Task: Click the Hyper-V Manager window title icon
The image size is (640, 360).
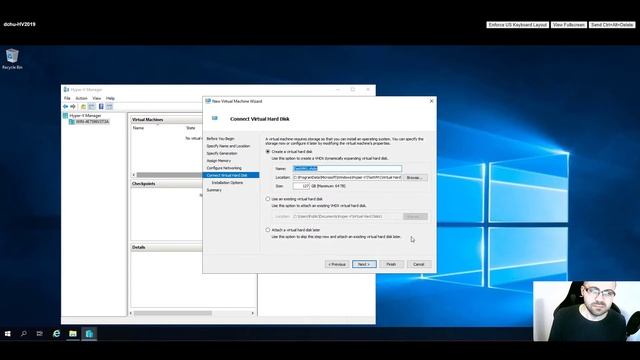Action: pyautogui.click(x=66, y=89)
